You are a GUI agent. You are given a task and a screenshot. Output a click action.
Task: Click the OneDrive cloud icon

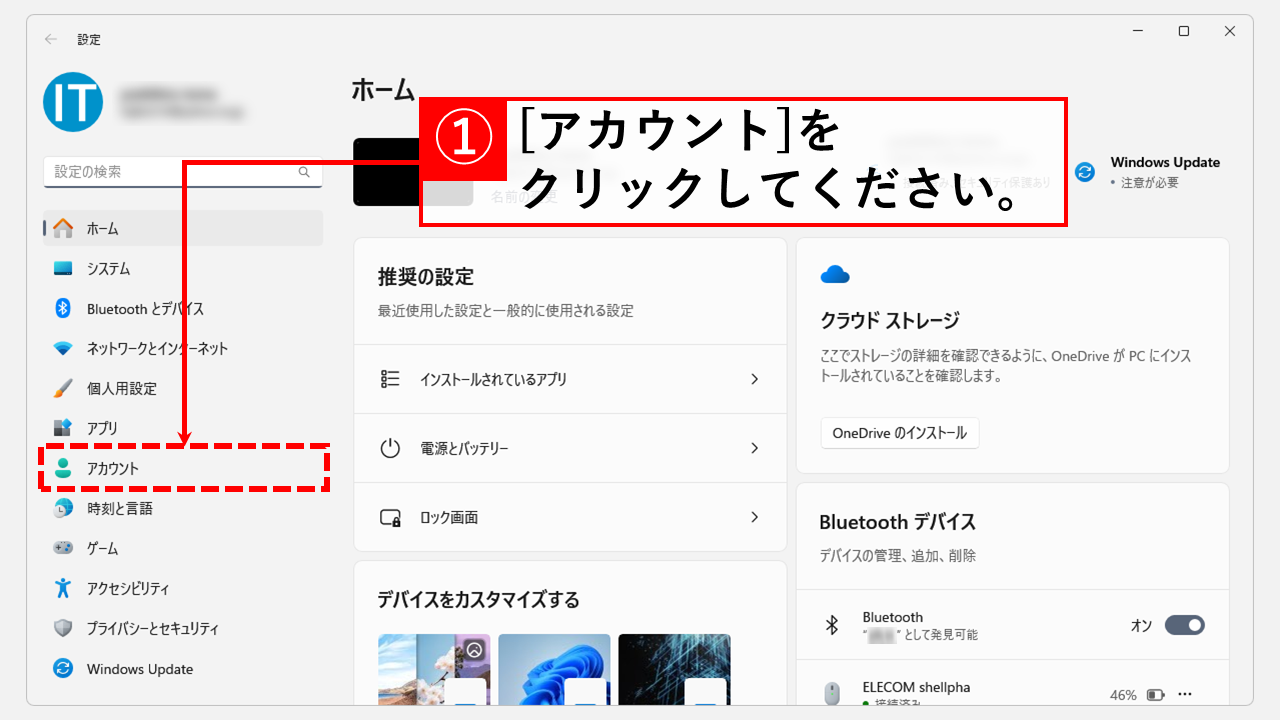pos(835,274)
